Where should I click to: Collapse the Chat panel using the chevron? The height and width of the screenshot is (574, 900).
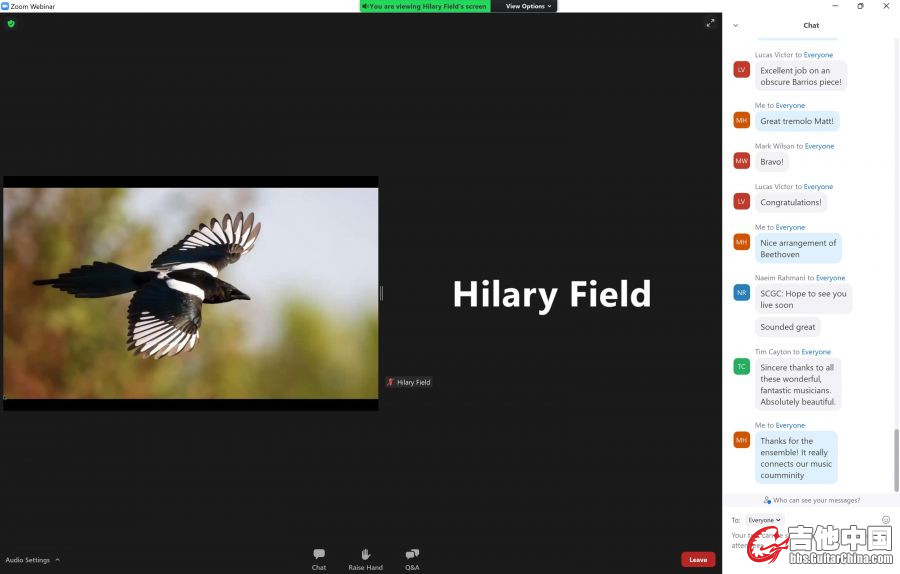736,25
